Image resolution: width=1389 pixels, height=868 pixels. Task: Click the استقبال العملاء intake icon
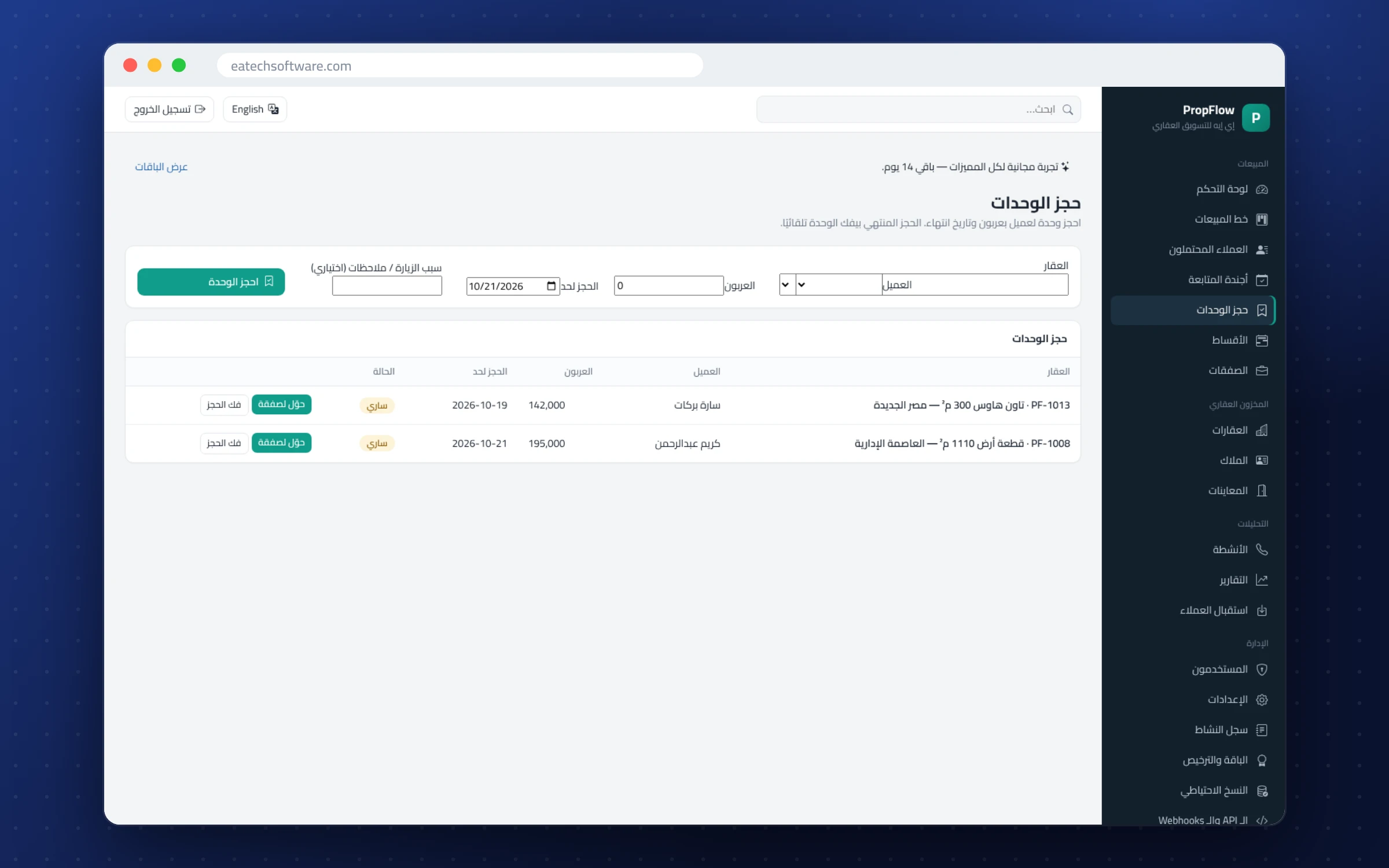coord(1262,610)
